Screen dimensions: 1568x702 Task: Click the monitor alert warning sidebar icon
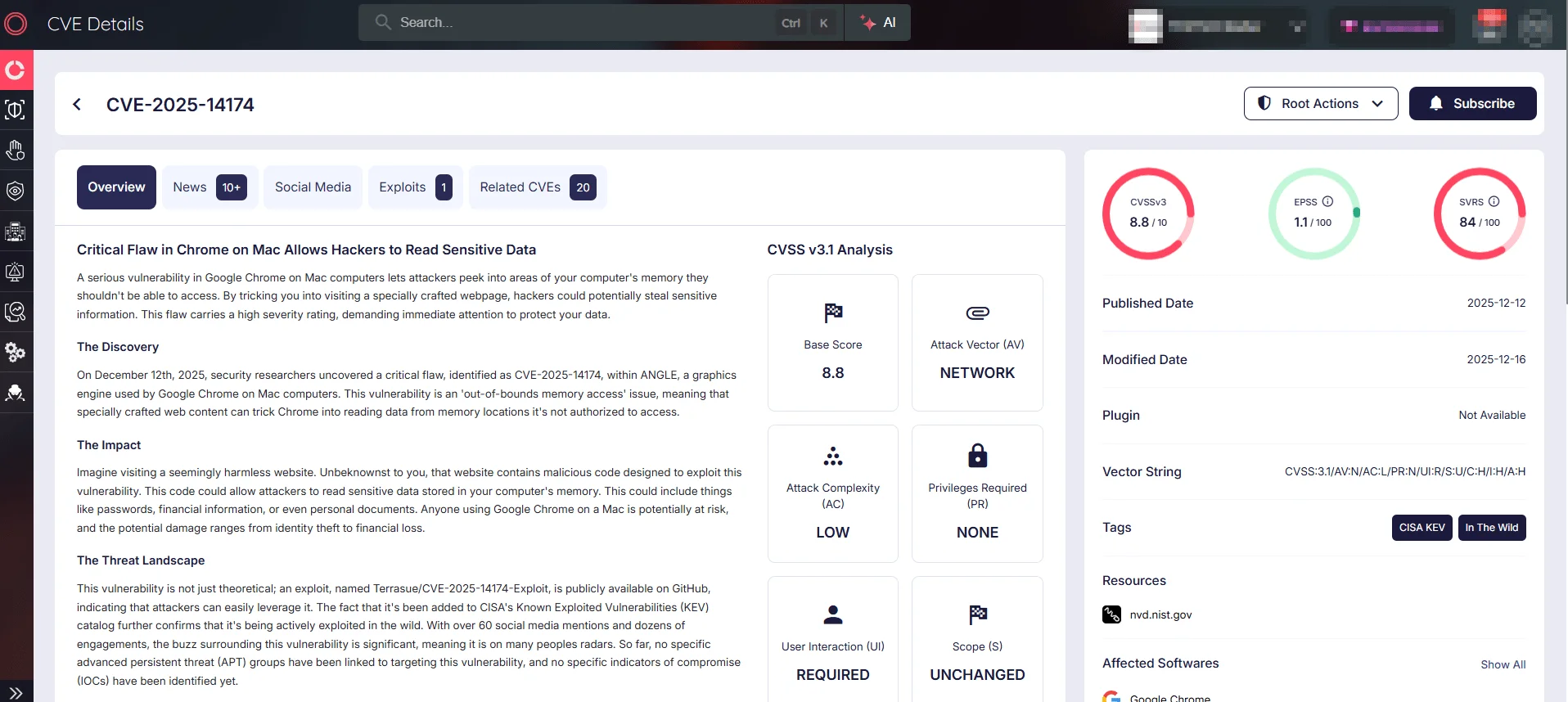(x=16, y=272)
